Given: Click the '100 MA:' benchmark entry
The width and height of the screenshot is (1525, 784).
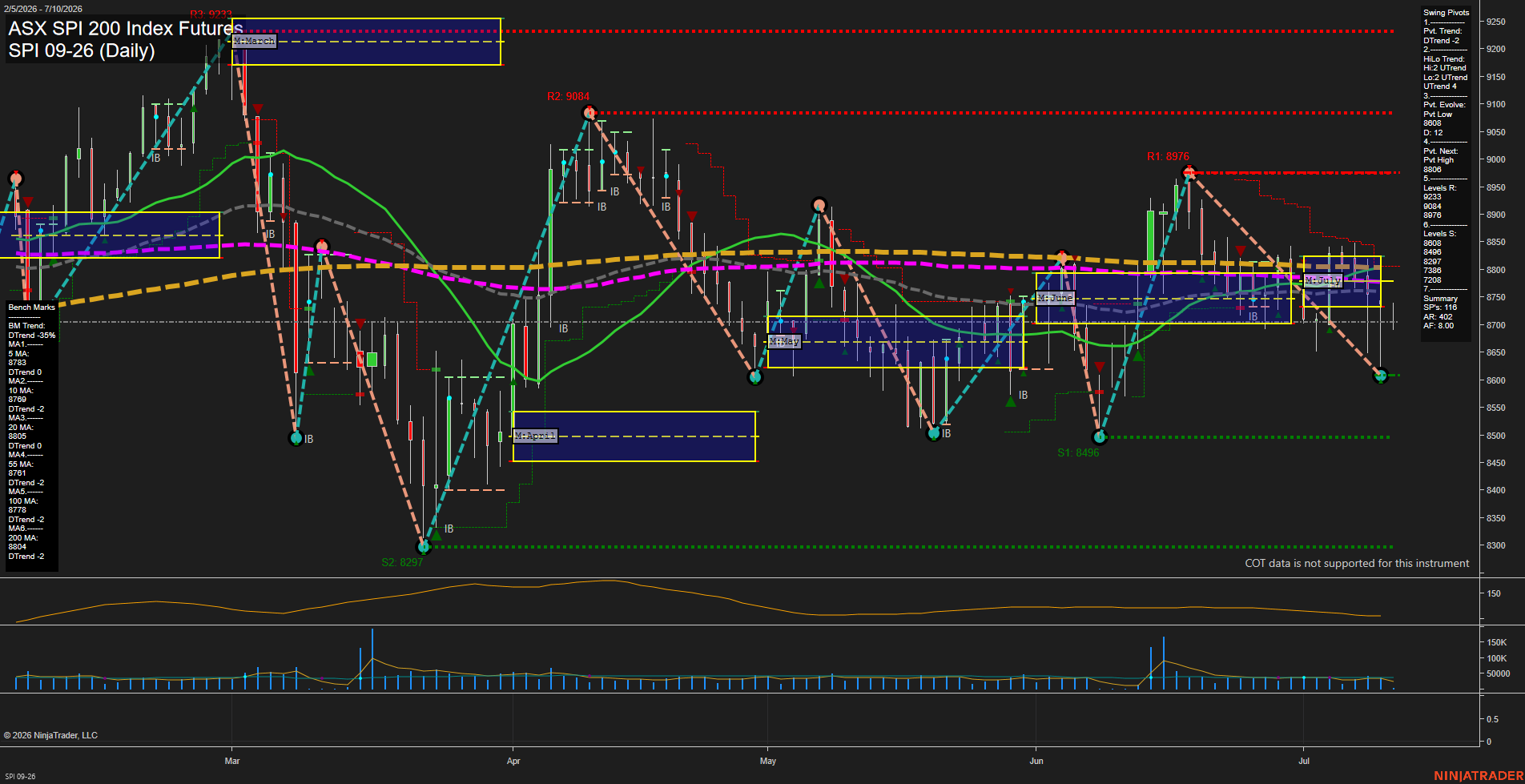Looking at the screenshot, I should click(x=23, y=501).
